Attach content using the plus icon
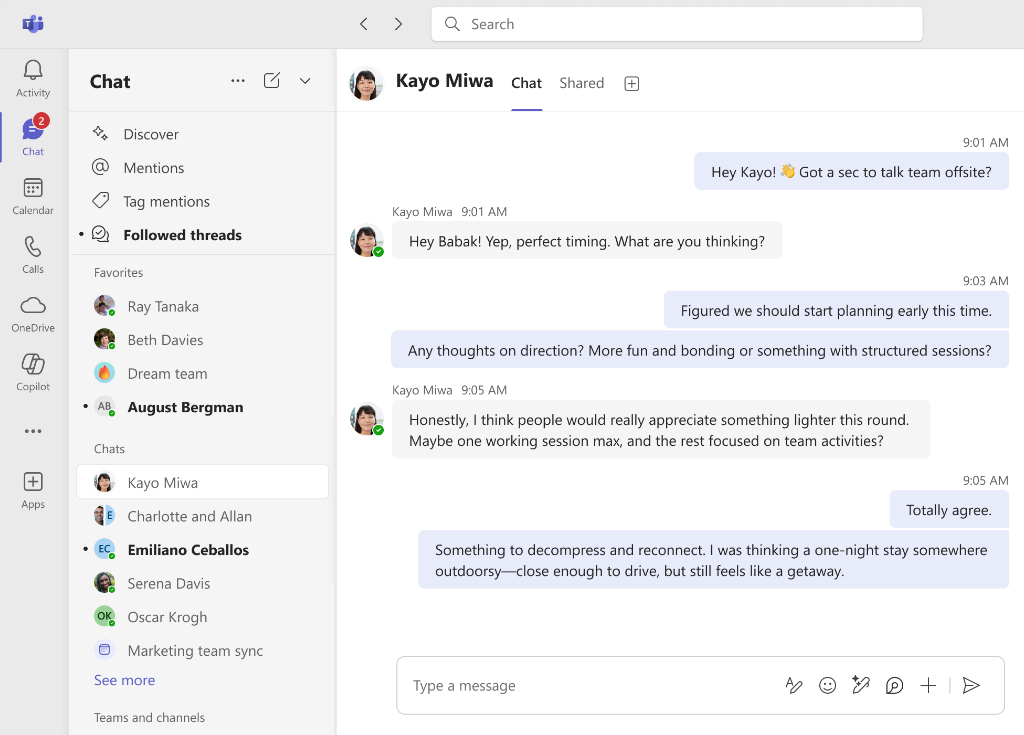This screenshot has height=735, width=1024. click(x=928, y=685)
